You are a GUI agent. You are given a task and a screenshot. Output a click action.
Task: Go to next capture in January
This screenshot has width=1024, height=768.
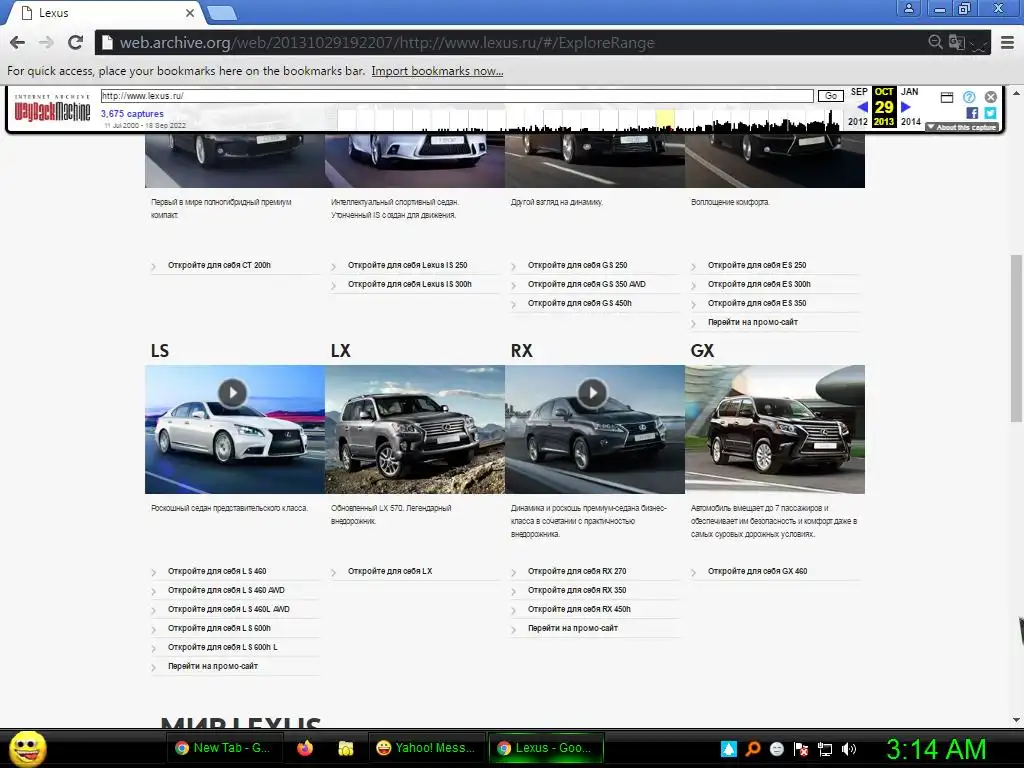click(906, 107)
